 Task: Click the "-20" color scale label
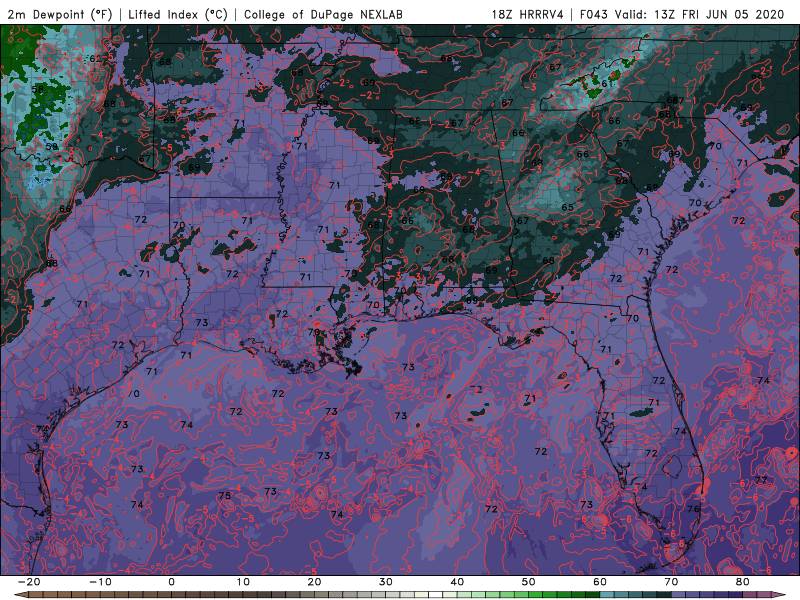(29, 582)
